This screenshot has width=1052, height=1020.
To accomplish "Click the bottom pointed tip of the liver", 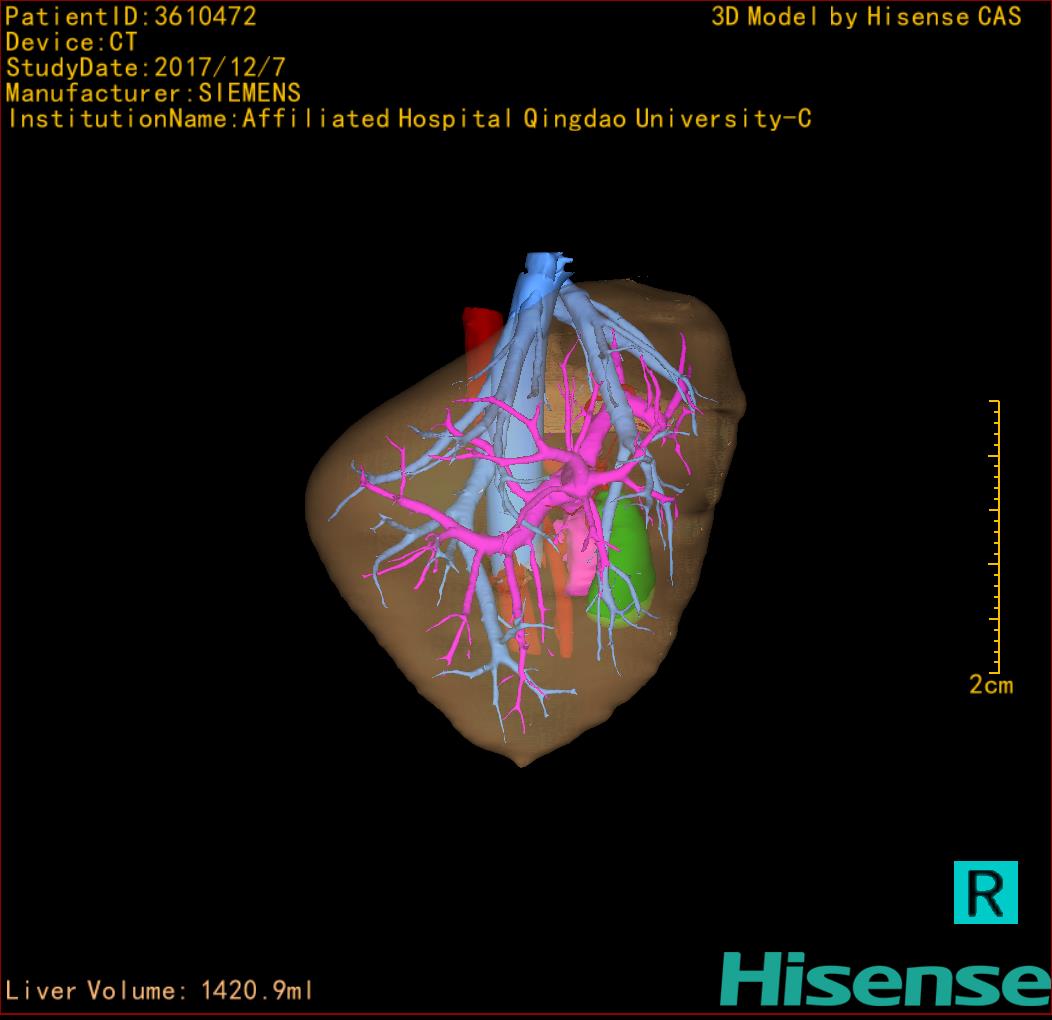I will click(522, 762).
